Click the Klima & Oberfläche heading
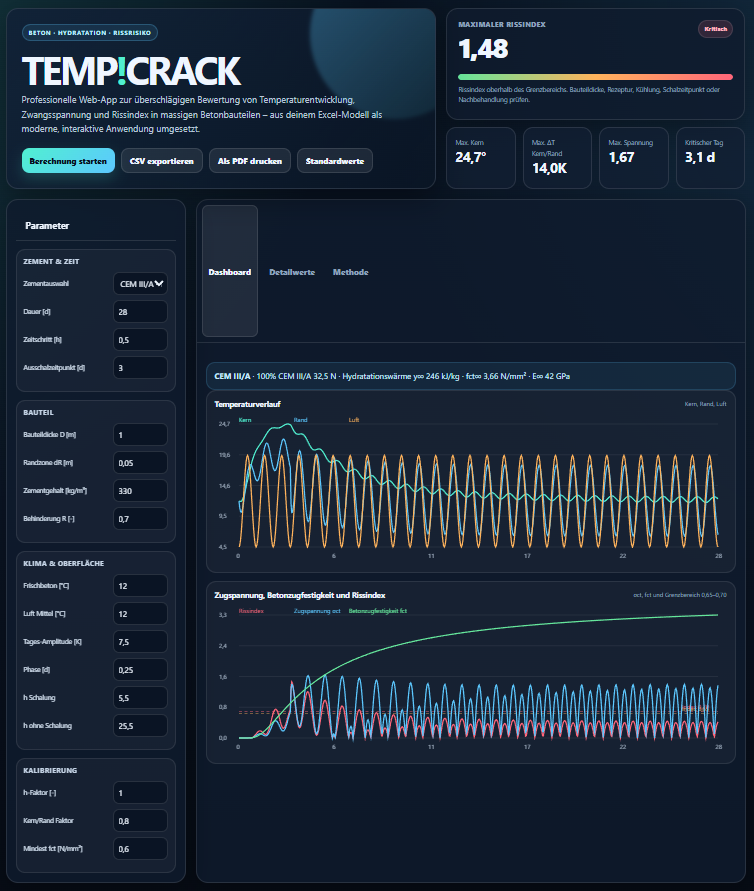 [64, 563]
